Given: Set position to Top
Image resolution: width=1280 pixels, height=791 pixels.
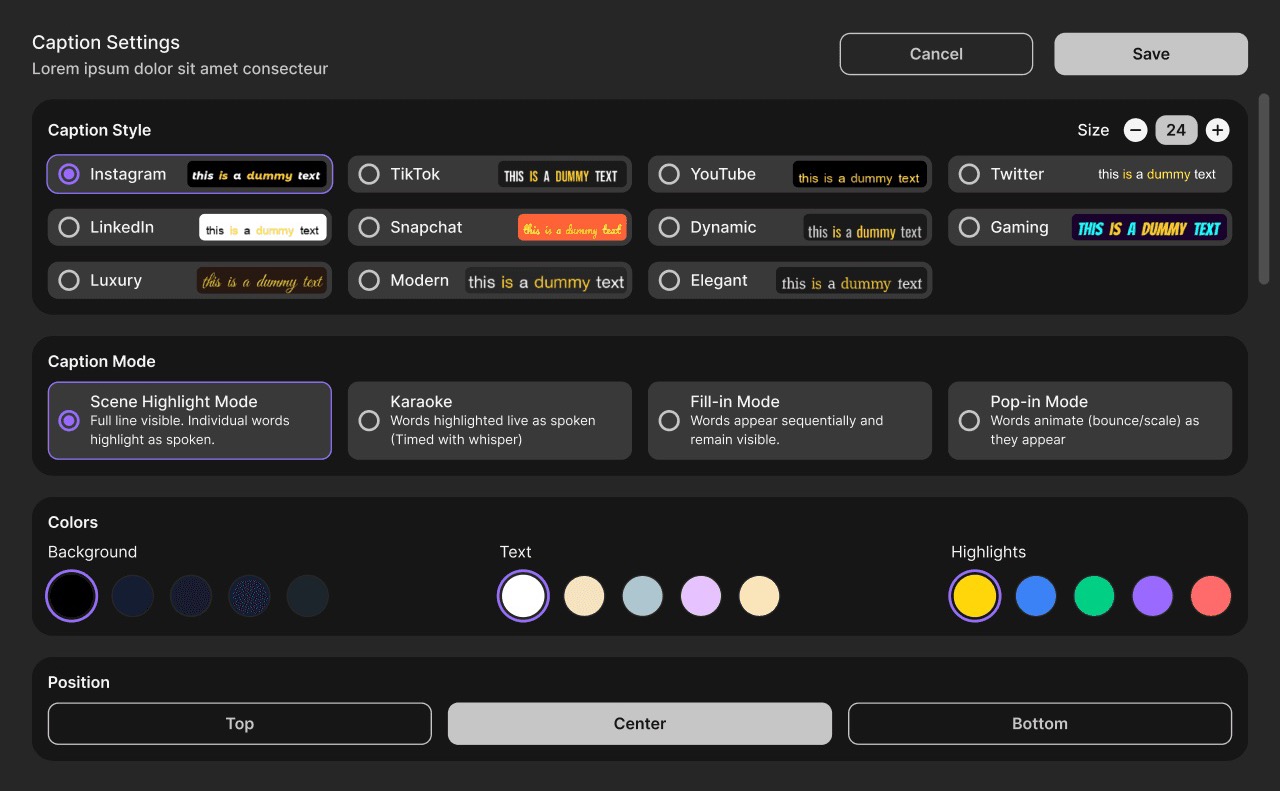Looking at the screenshot, I should [x=240, y=724].
